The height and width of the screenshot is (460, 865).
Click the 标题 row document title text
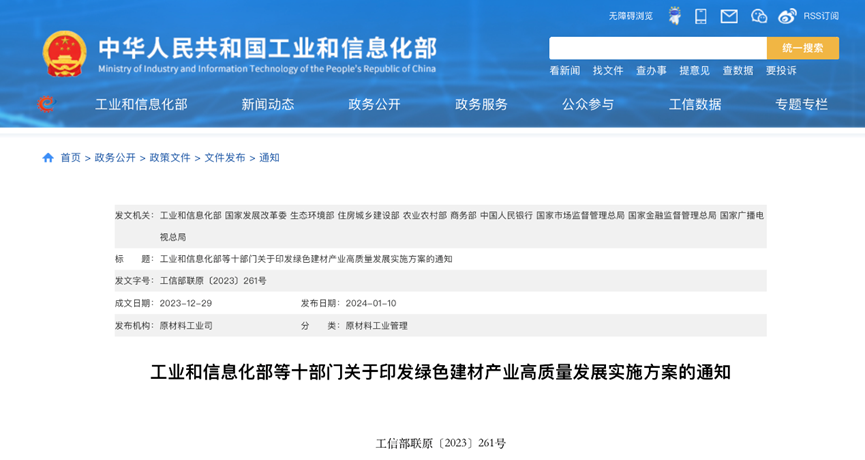tap(306, 259)
